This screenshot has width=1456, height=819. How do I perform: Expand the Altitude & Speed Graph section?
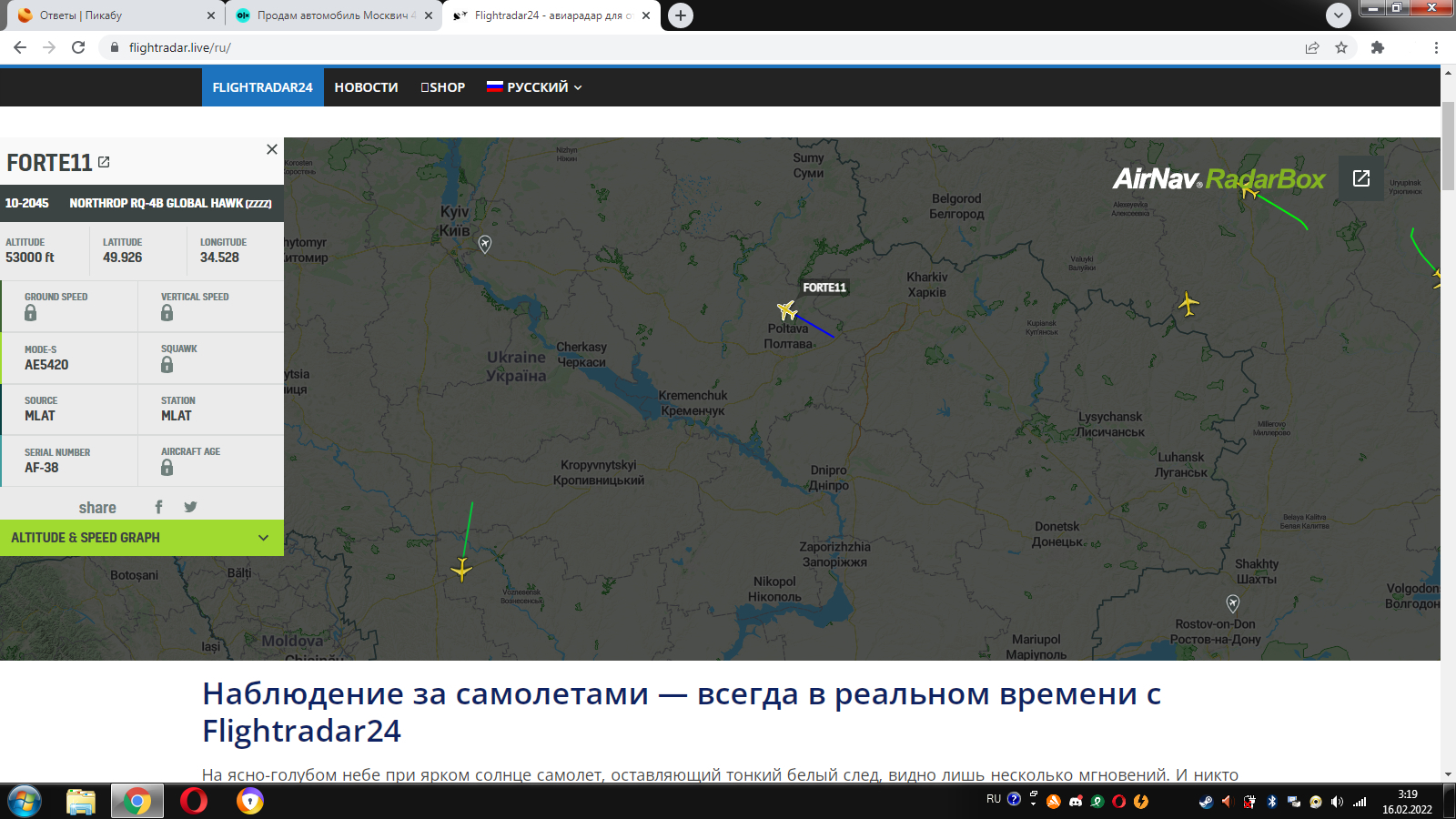(142, 538)
